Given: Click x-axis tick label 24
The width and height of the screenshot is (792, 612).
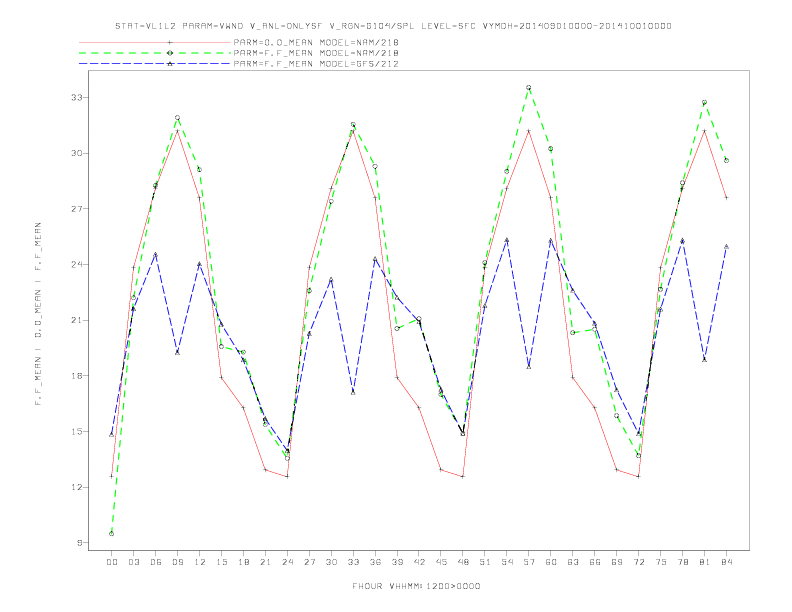Looking at the screenshot, I should [287, 562].
